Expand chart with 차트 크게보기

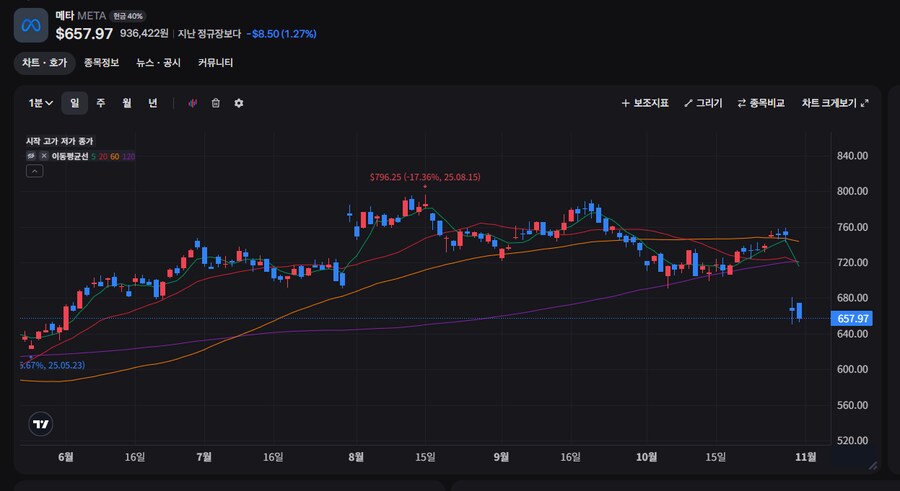(834, 103)
